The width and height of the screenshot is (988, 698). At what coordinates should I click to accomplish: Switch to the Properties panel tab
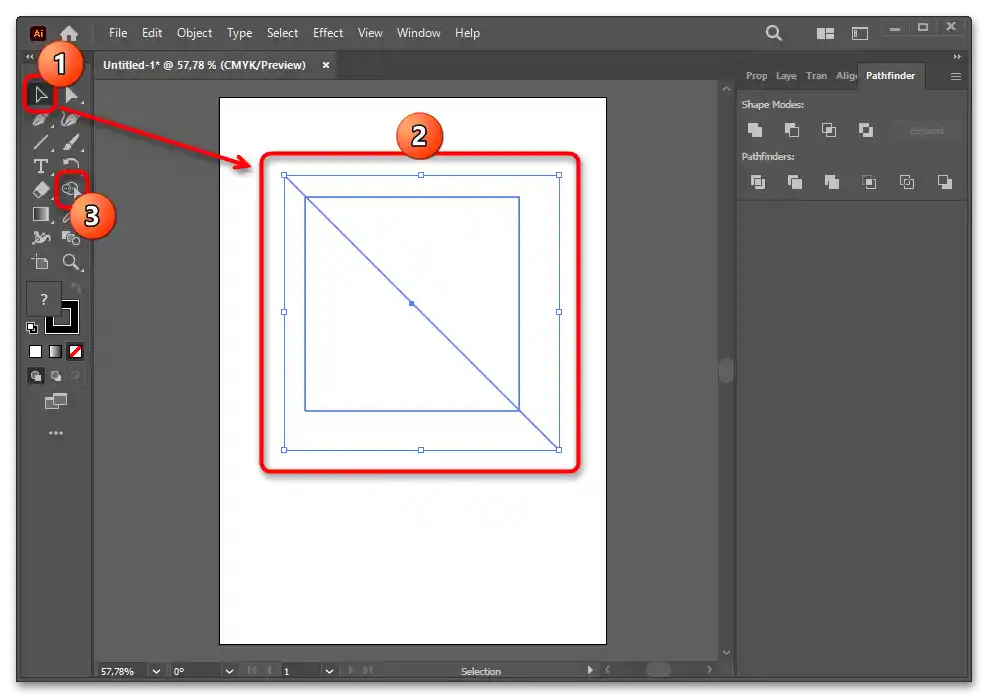pyautogui.click(x=757, y=76)
